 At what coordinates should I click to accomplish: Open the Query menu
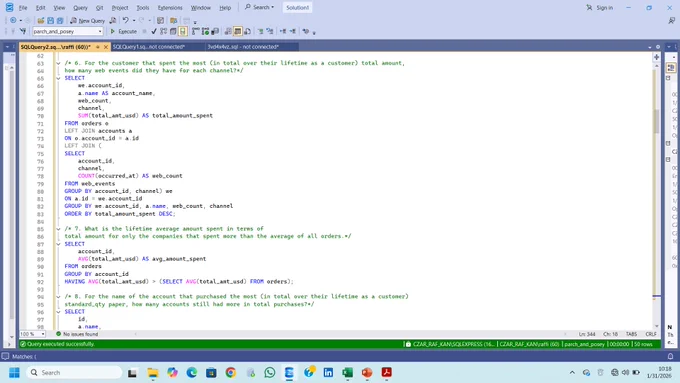pos(80,8)
